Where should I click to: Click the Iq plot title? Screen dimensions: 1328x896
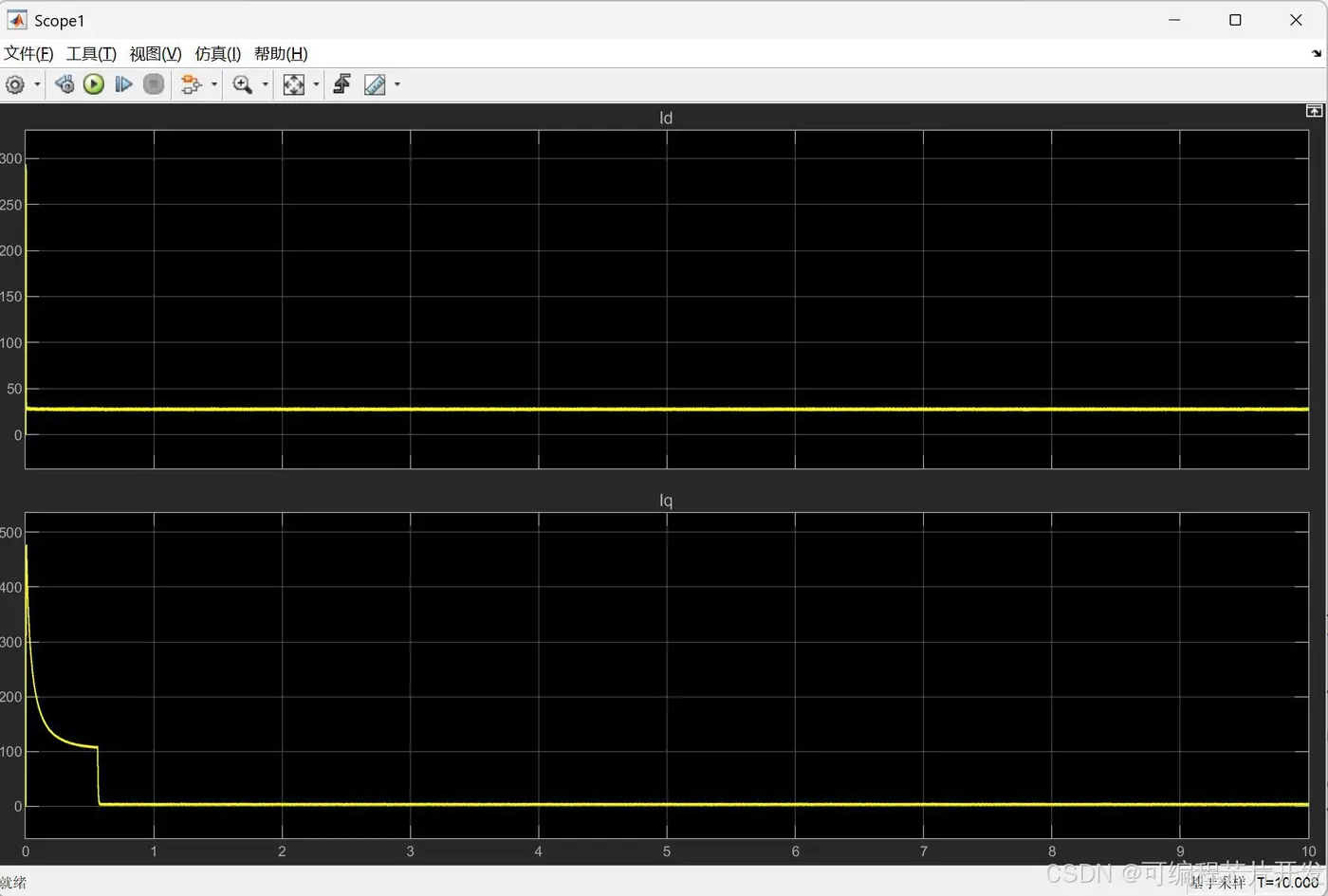pyautogui.click(x=666, y=501)
